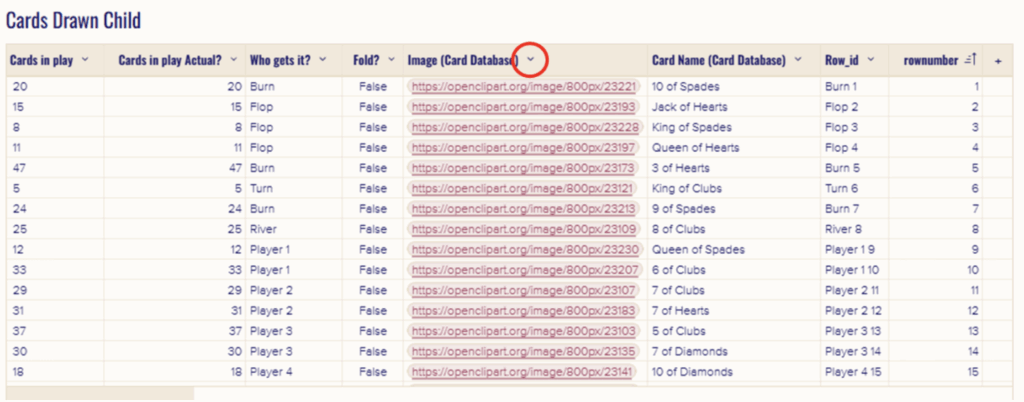This screenshot has width=1024, height=402.
Task: Open the 7 of Diamonds image link
Action: [522, 351]
